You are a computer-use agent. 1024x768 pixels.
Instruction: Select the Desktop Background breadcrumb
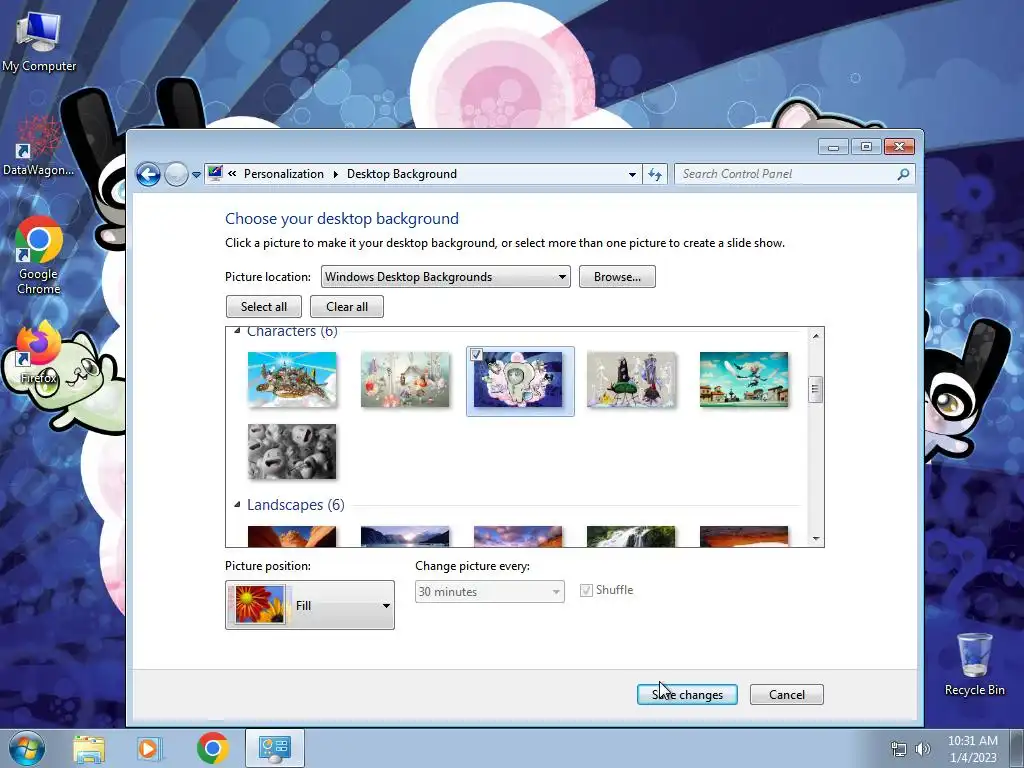[402, 174]
